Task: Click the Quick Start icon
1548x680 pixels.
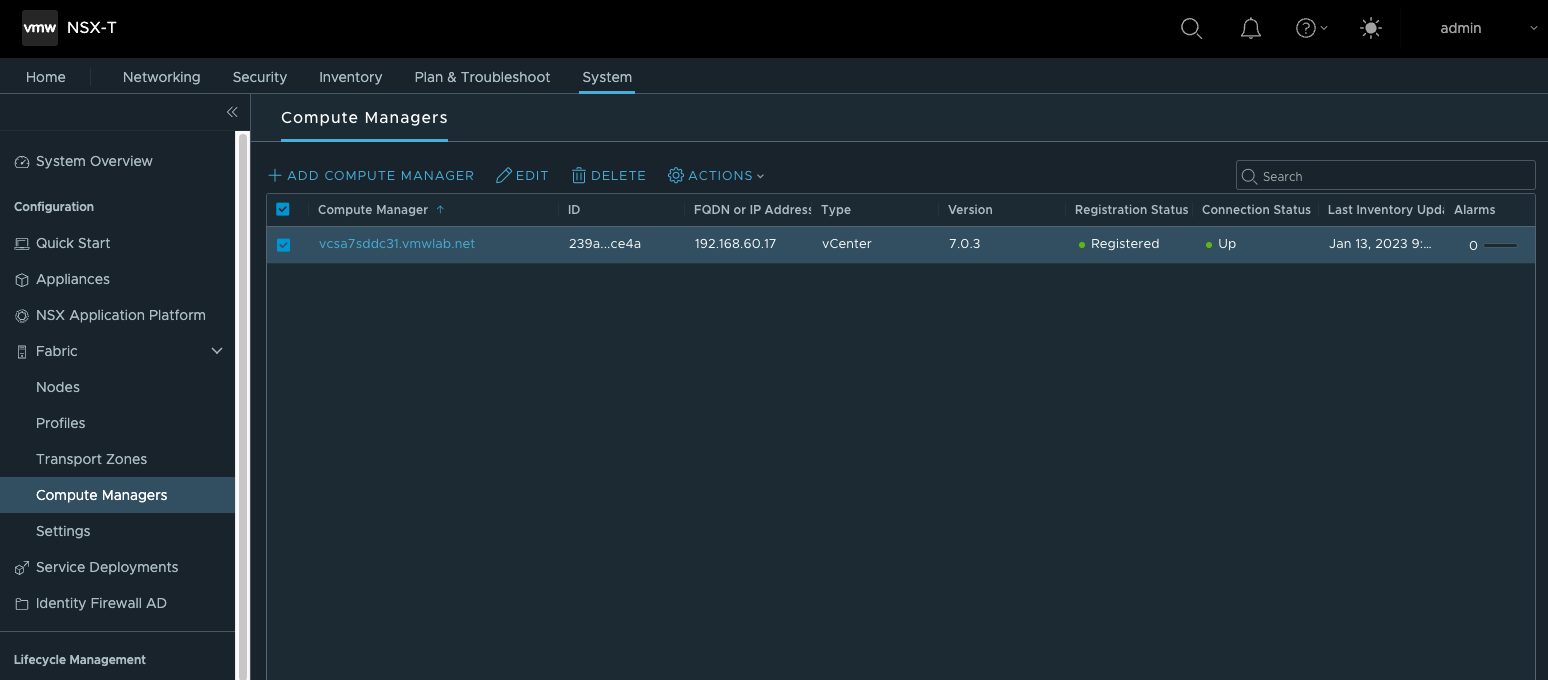Action: pos(22,243)
